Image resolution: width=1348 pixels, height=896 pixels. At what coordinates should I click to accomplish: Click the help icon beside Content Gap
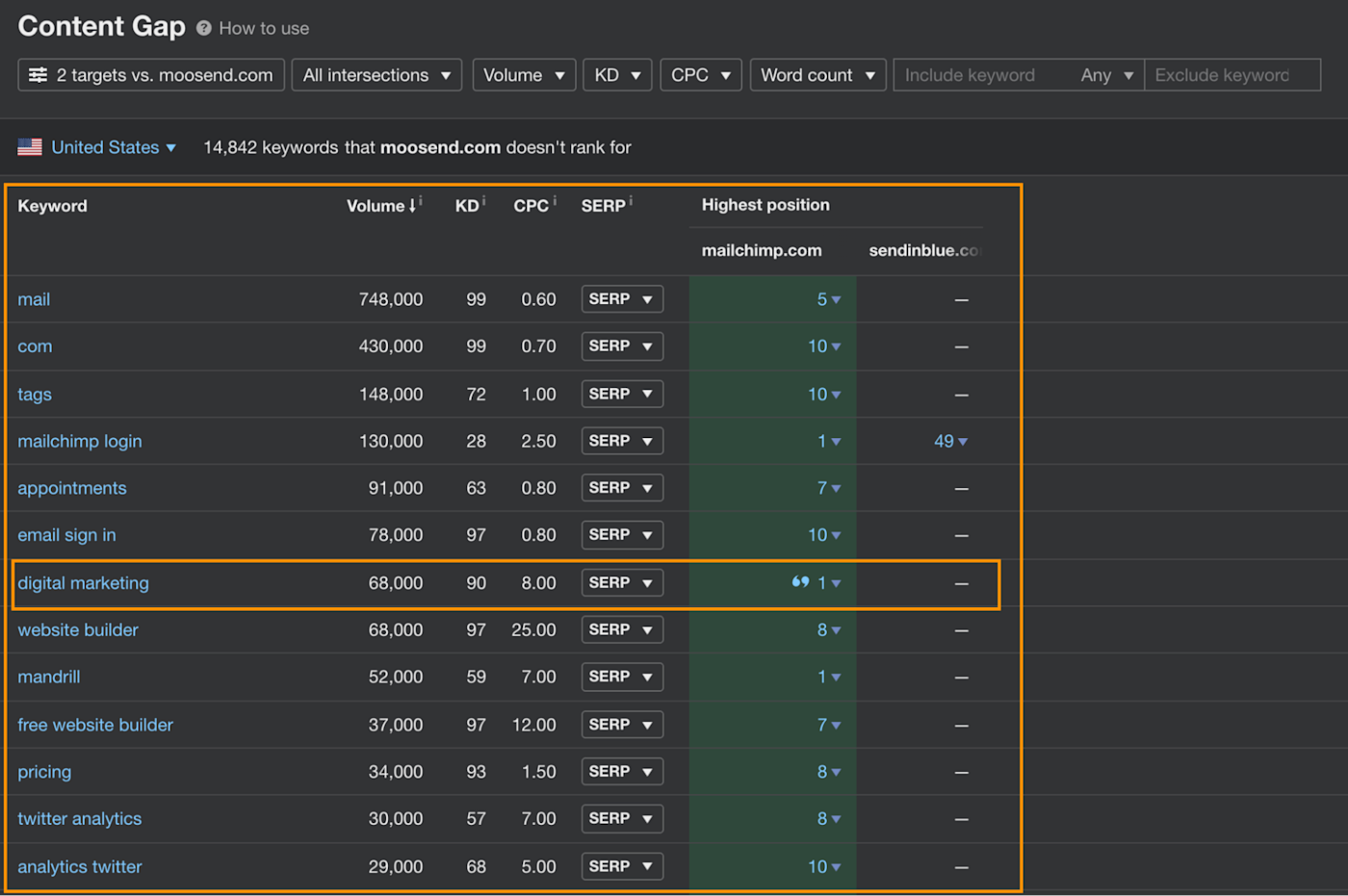click(x=203, y=29)
